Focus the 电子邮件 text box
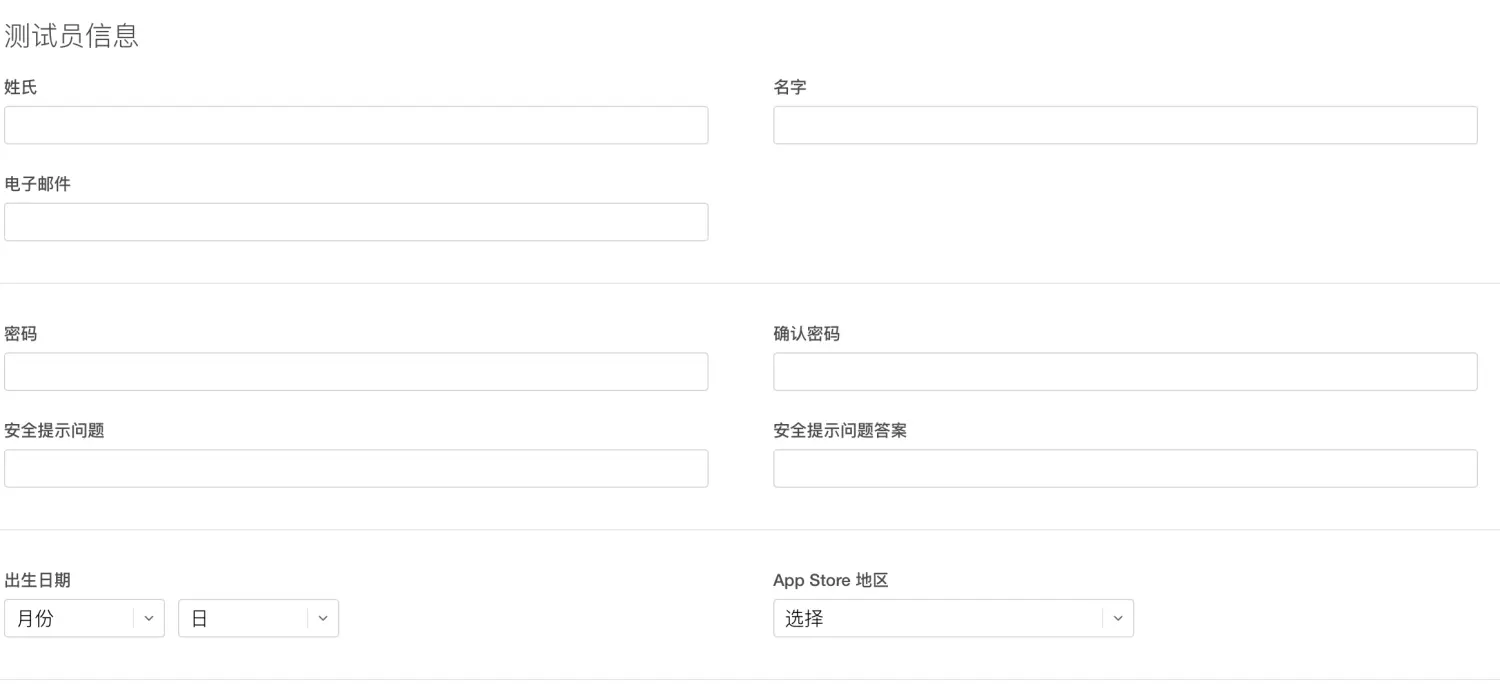Image resolution: width=1500 pixels, height=684 pixels. click(356, 222)
